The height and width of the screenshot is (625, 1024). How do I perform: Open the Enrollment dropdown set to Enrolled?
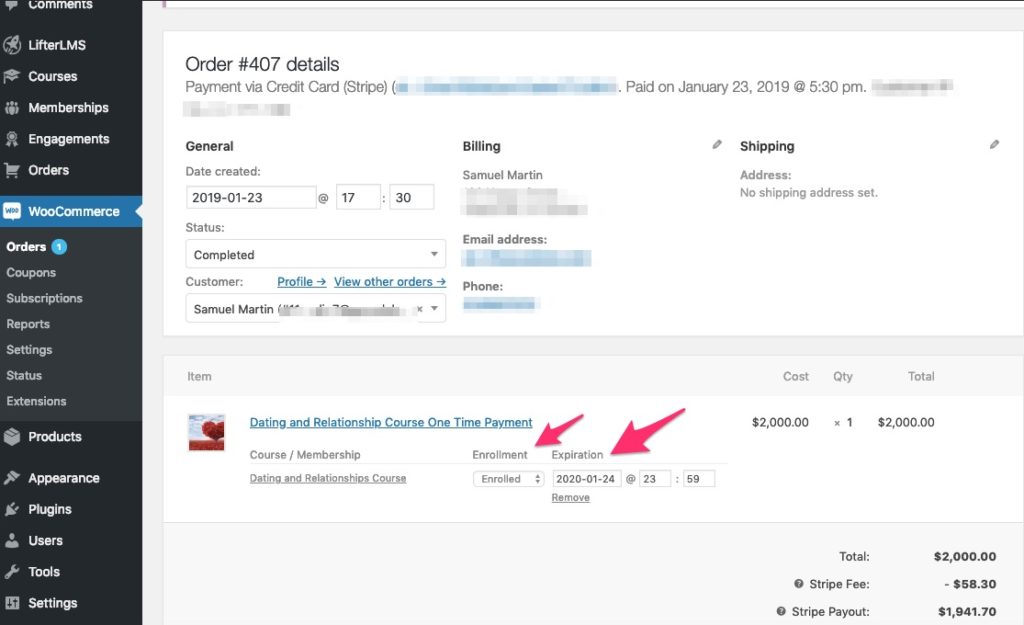[507, 478]
